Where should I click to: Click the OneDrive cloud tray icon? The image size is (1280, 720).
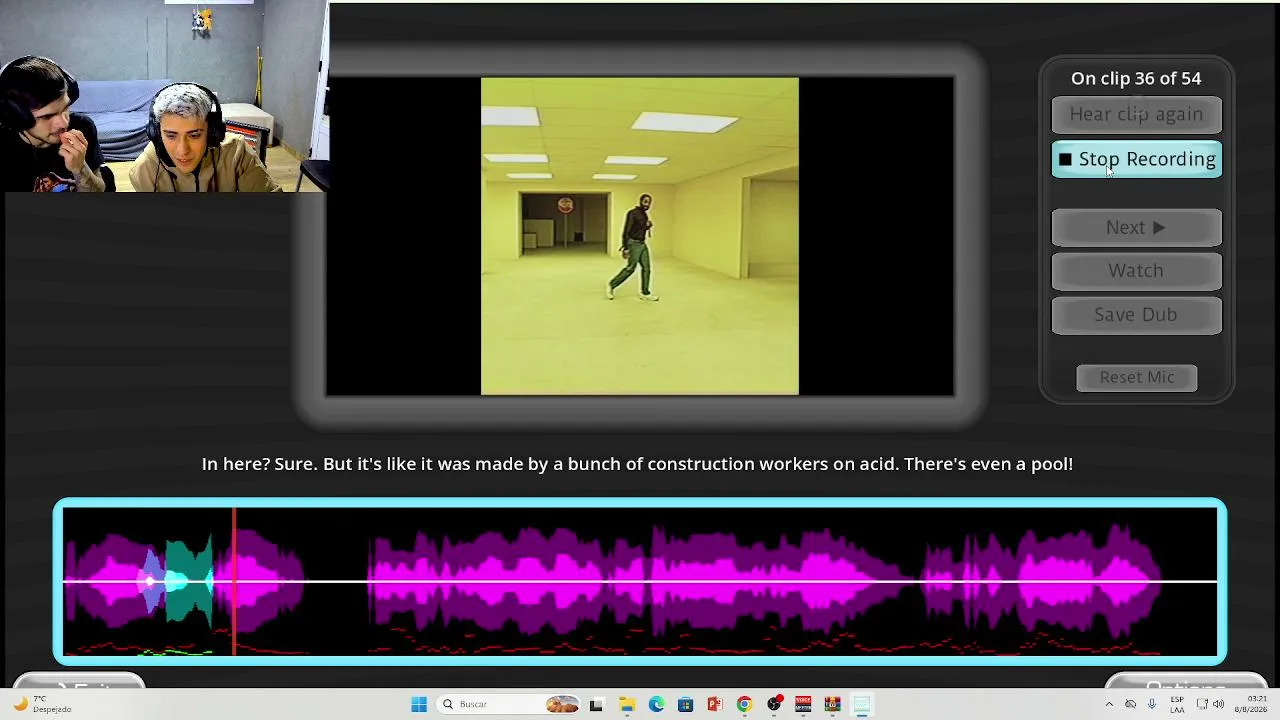click(1131, 704)
